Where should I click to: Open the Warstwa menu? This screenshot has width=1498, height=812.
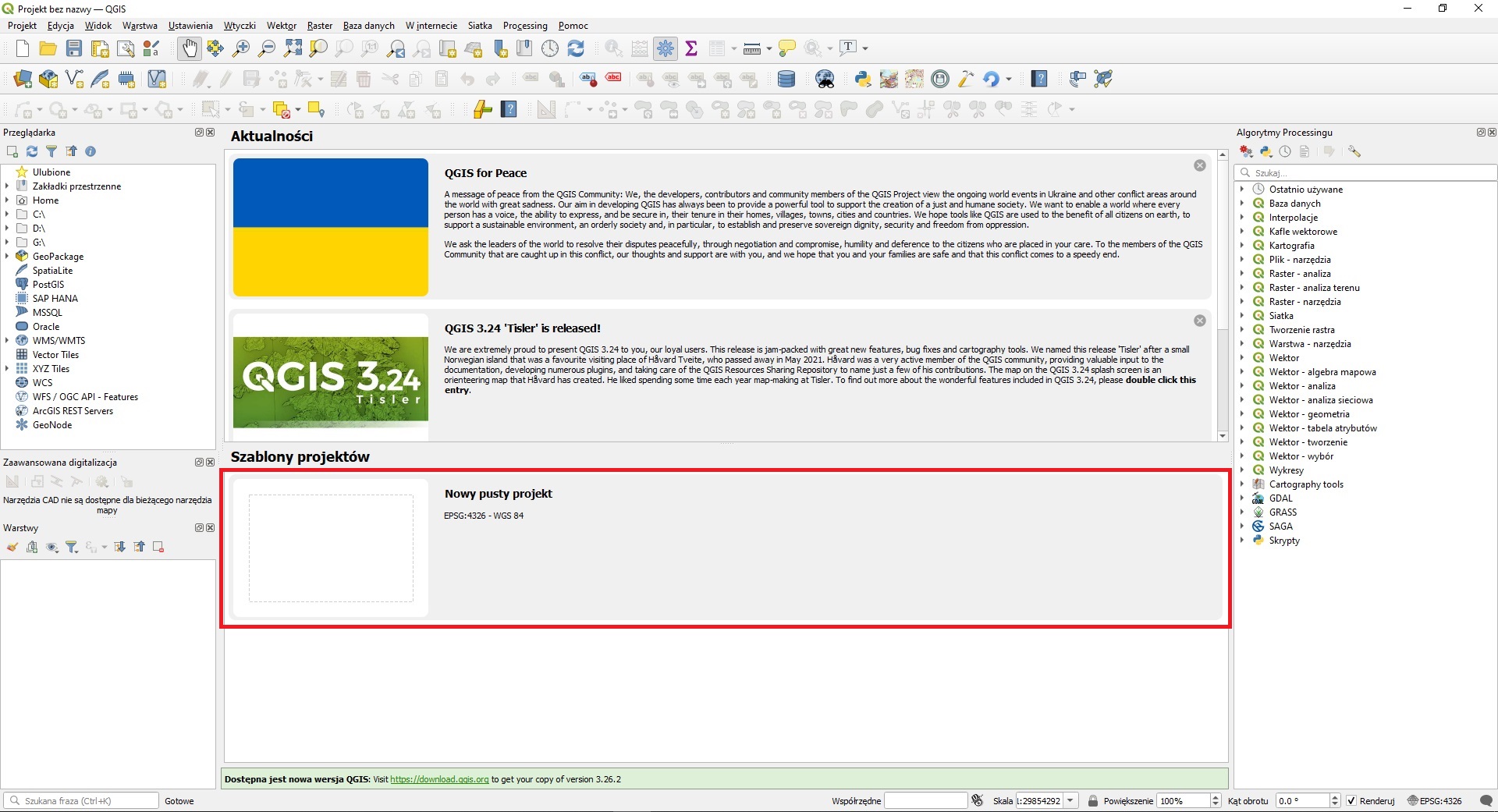coord(140,26)
